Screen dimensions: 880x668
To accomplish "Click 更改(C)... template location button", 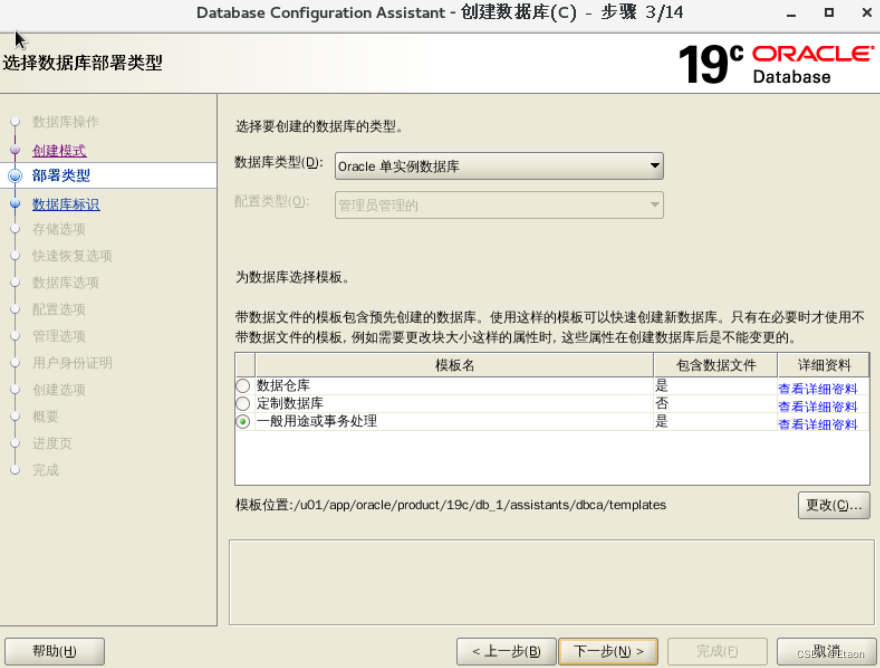I will coord(834,505).
